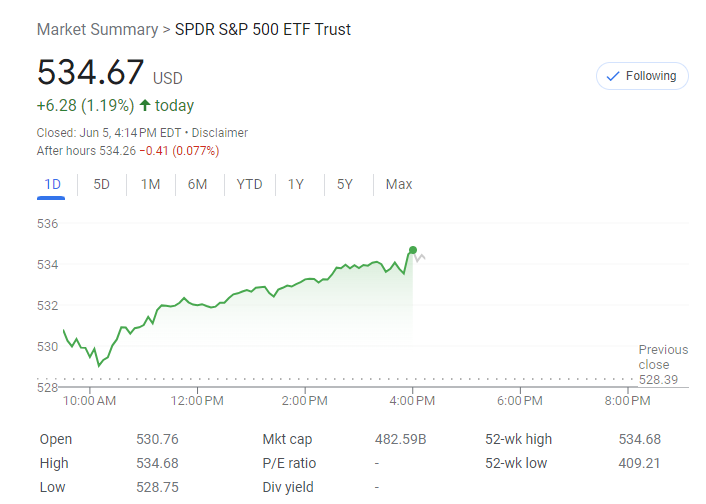Toggle the Following button
706x504 pixels.
641,76
